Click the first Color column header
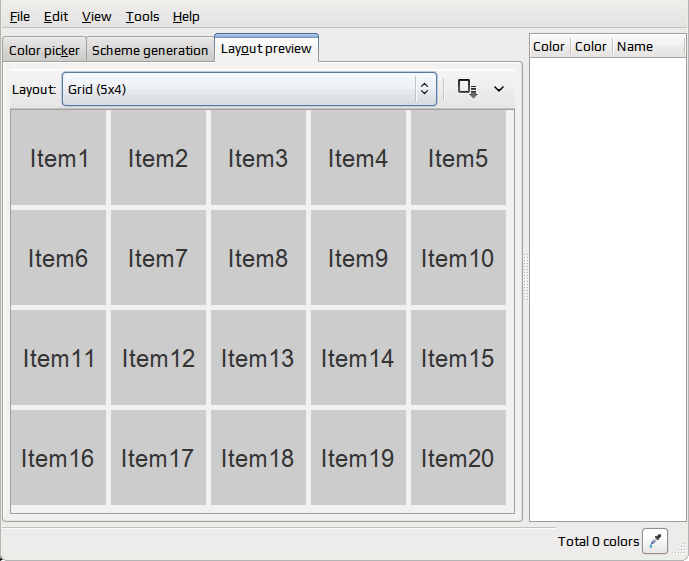Image resolution: width=689 pixels, height=561 pixels. click(549, 46)
